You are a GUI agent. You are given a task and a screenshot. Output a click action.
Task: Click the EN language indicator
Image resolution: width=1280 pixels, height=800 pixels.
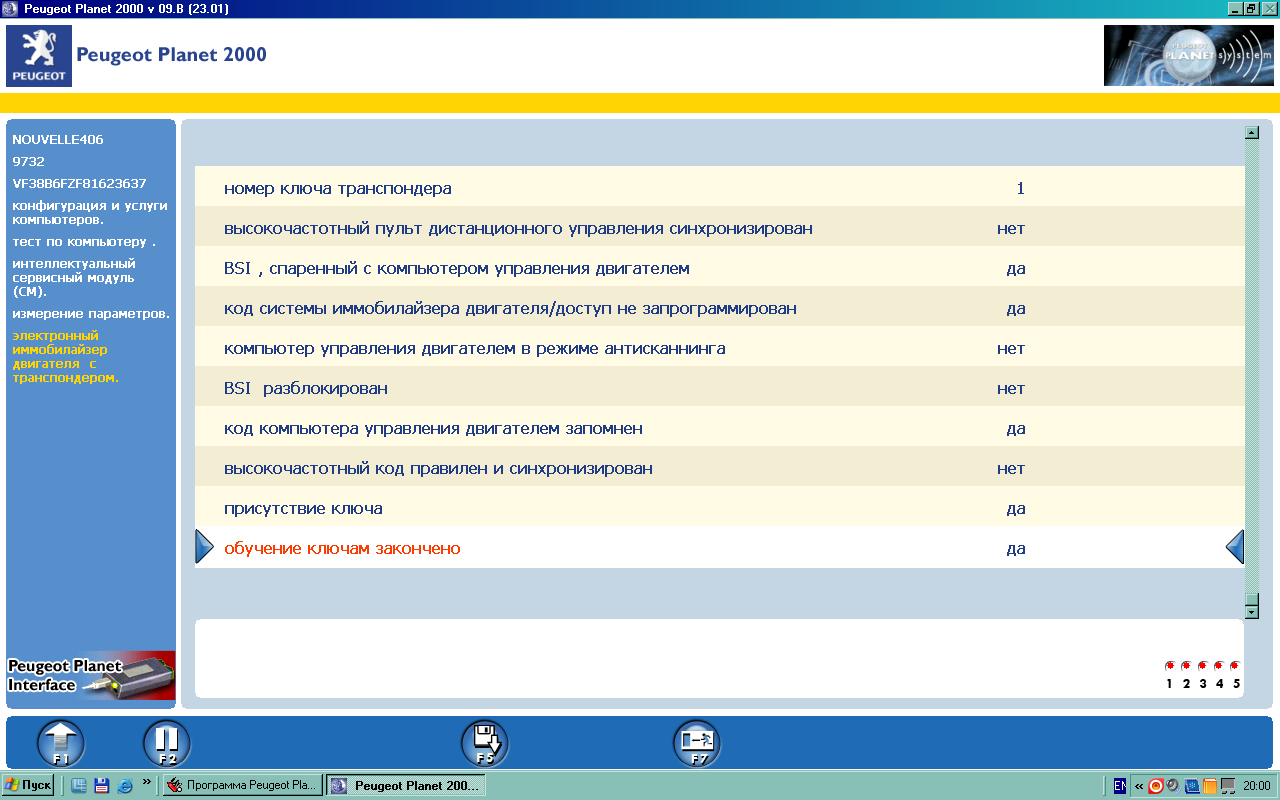coord(1120,785)
